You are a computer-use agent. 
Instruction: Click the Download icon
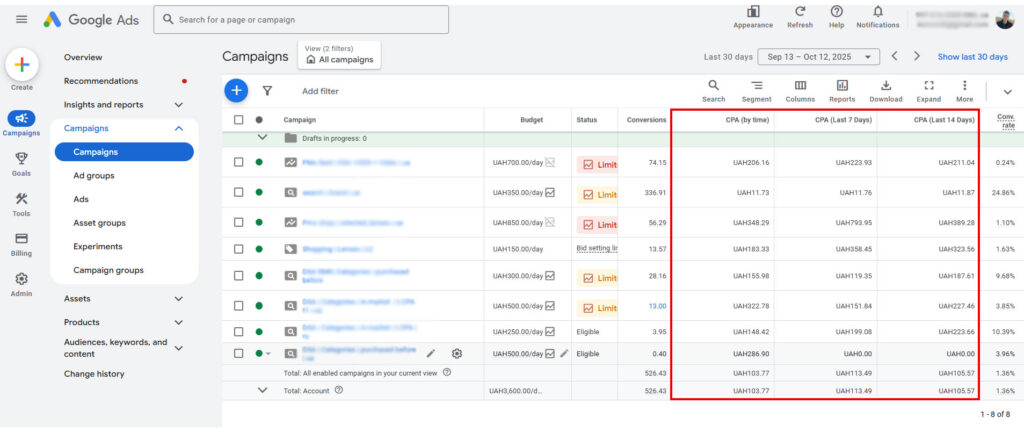pyautogui.click(x=885, y=86)
